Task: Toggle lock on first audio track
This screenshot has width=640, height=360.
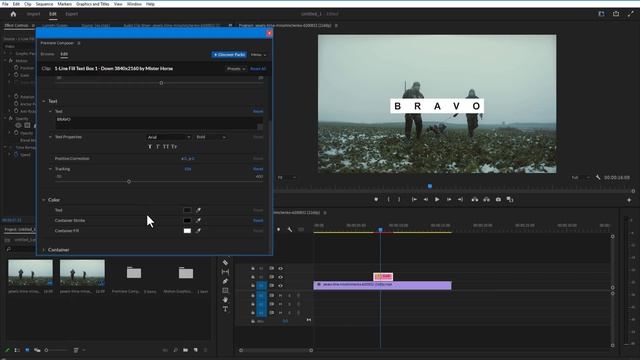Action: point(253,296)
